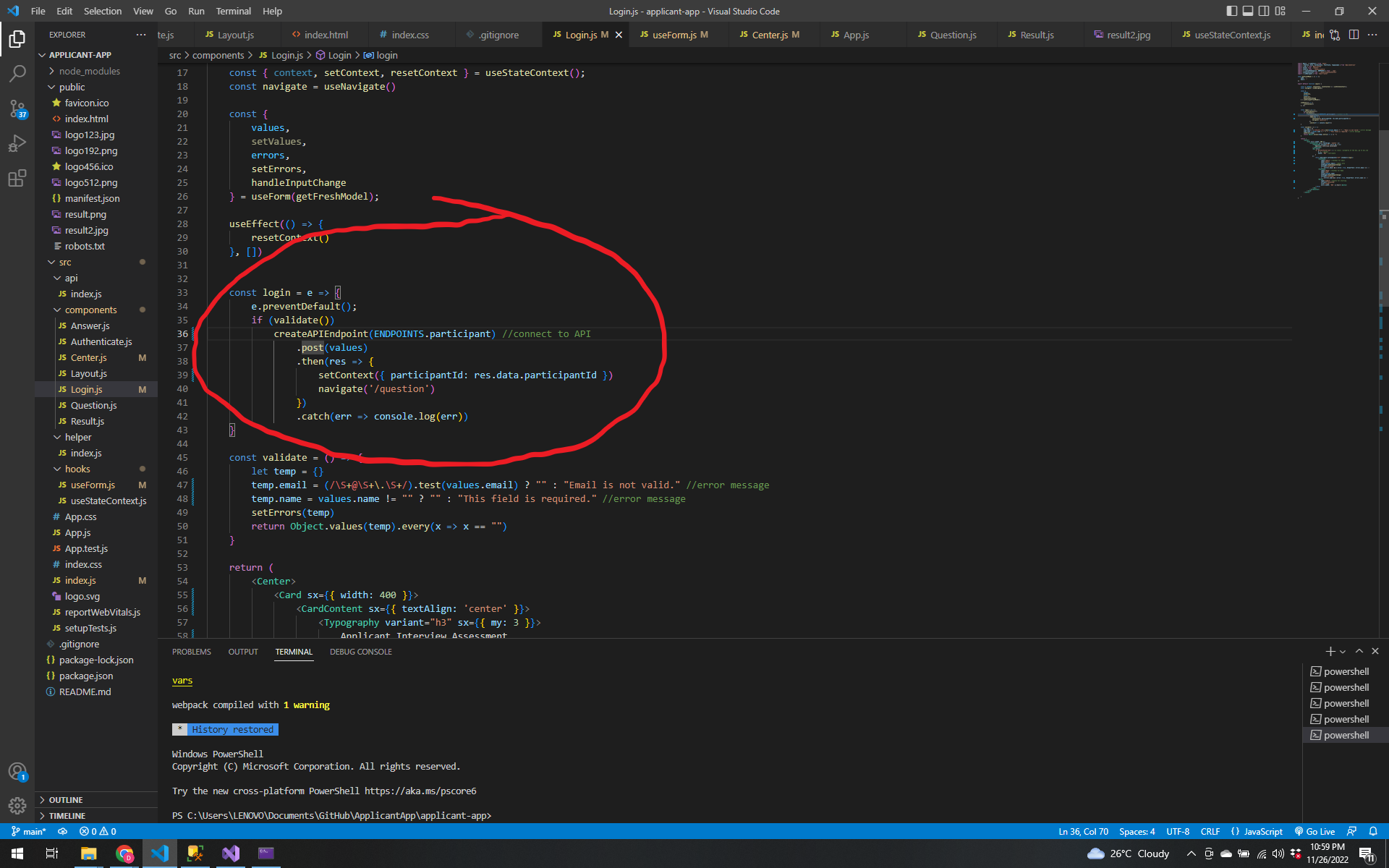The height and width of the screenshot is (868, 1389).
Task: Toggle Primary Side Bar layout button
Action: [1232, 11]
